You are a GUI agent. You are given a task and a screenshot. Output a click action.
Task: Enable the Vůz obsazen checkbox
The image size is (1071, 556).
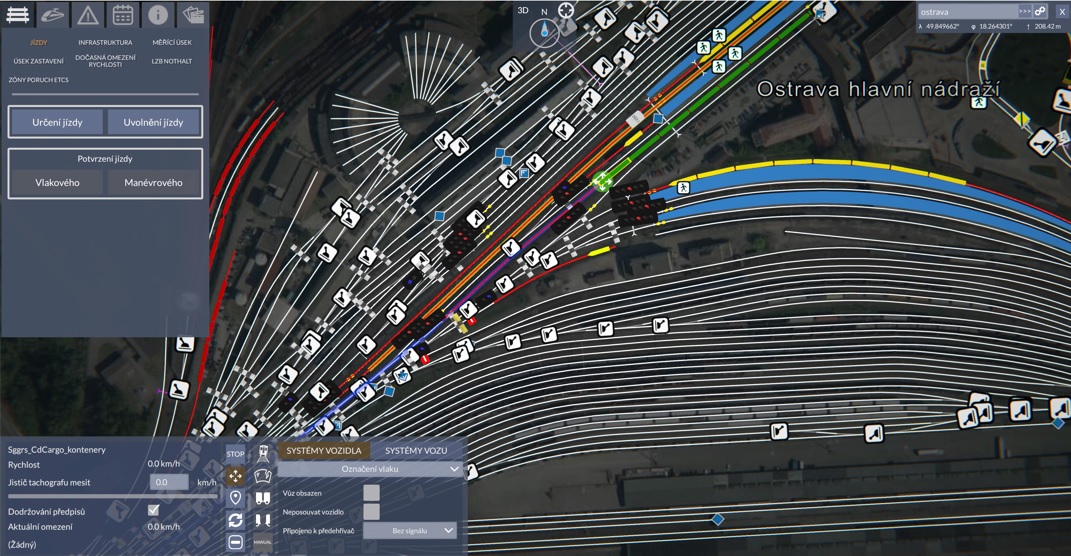point(371,492)
